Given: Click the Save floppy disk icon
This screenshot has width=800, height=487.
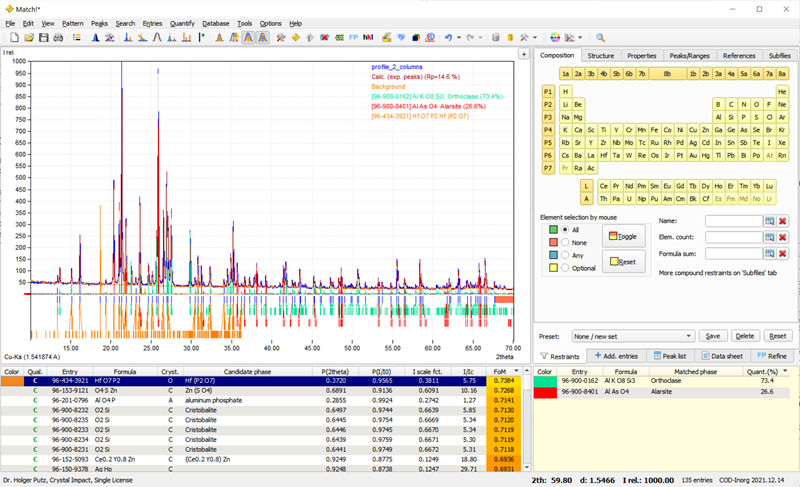Looking at the screenshot, I should tap(43, 37).
